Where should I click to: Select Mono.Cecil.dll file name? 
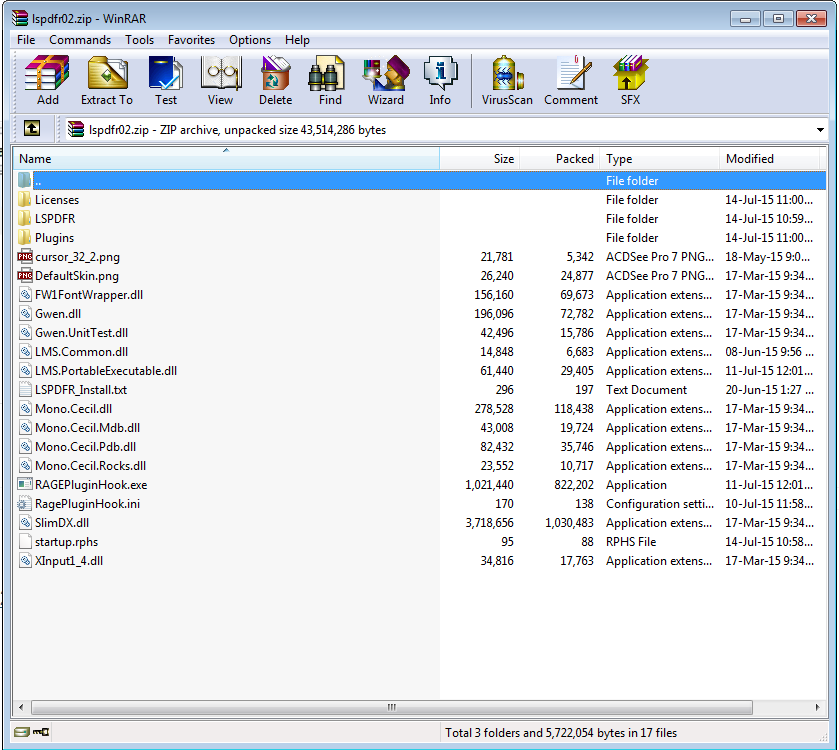73,409
